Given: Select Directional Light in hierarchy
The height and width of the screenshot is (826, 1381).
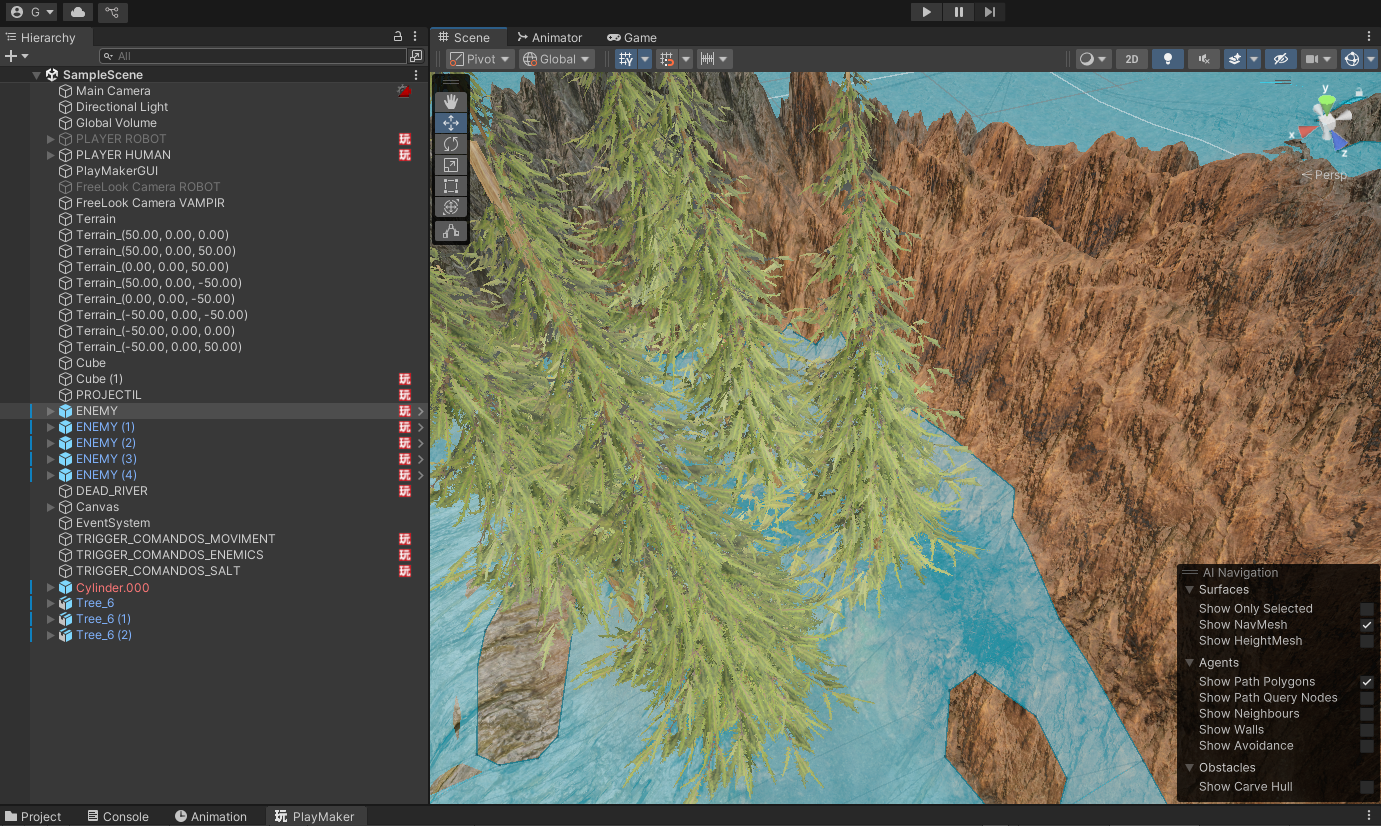Looking at the screenshot, I should pyautogui.click(x=122, y=107).
